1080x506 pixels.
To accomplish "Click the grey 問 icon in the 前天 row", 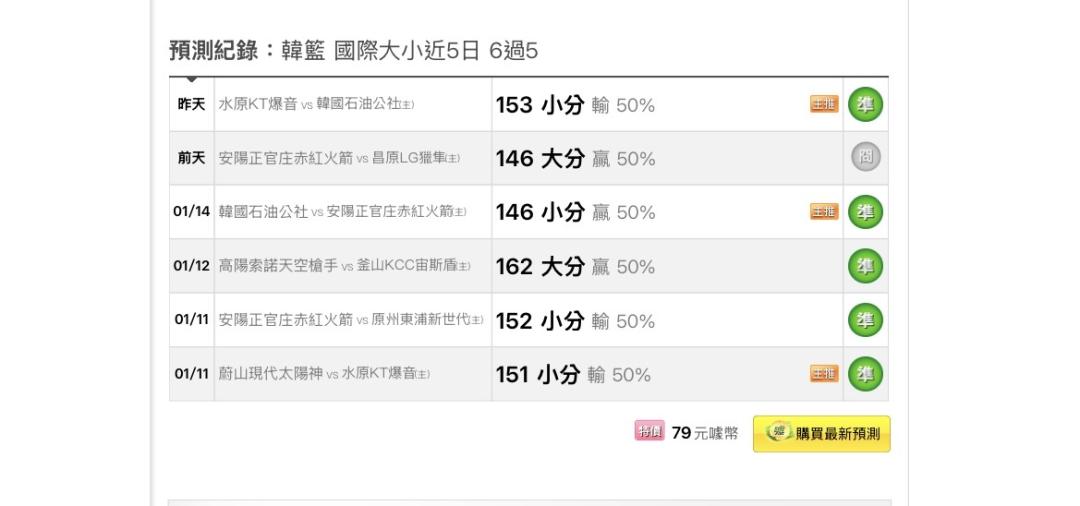I will coord(865,158).
